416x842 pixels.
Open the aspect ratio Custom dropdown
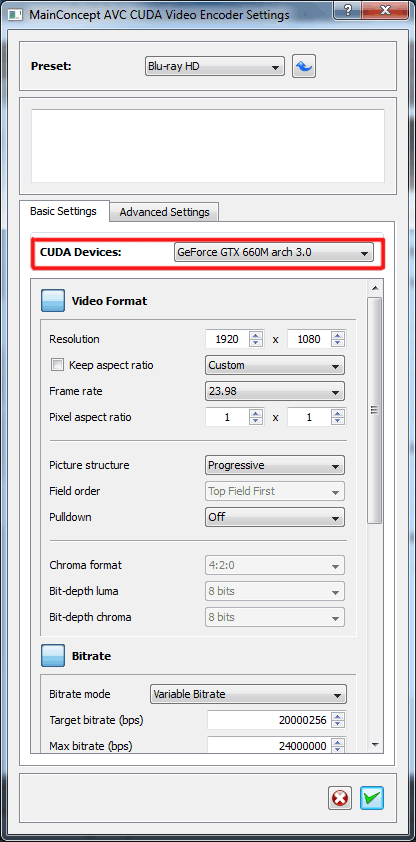(x=275, y=365)
